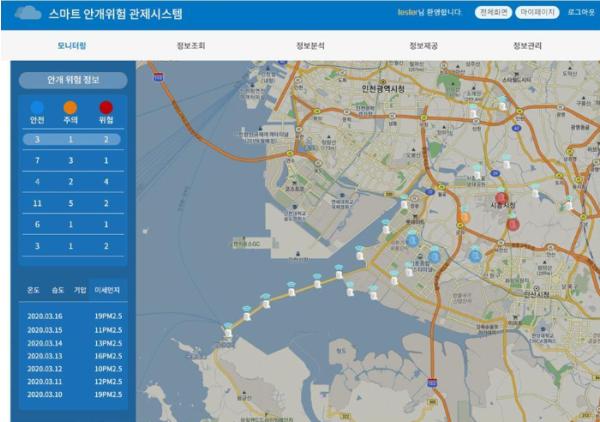This screenshot has height=422, width=600.
Task: Select the highlighted 3 1 2 row
Action: [x=72, y=139]
